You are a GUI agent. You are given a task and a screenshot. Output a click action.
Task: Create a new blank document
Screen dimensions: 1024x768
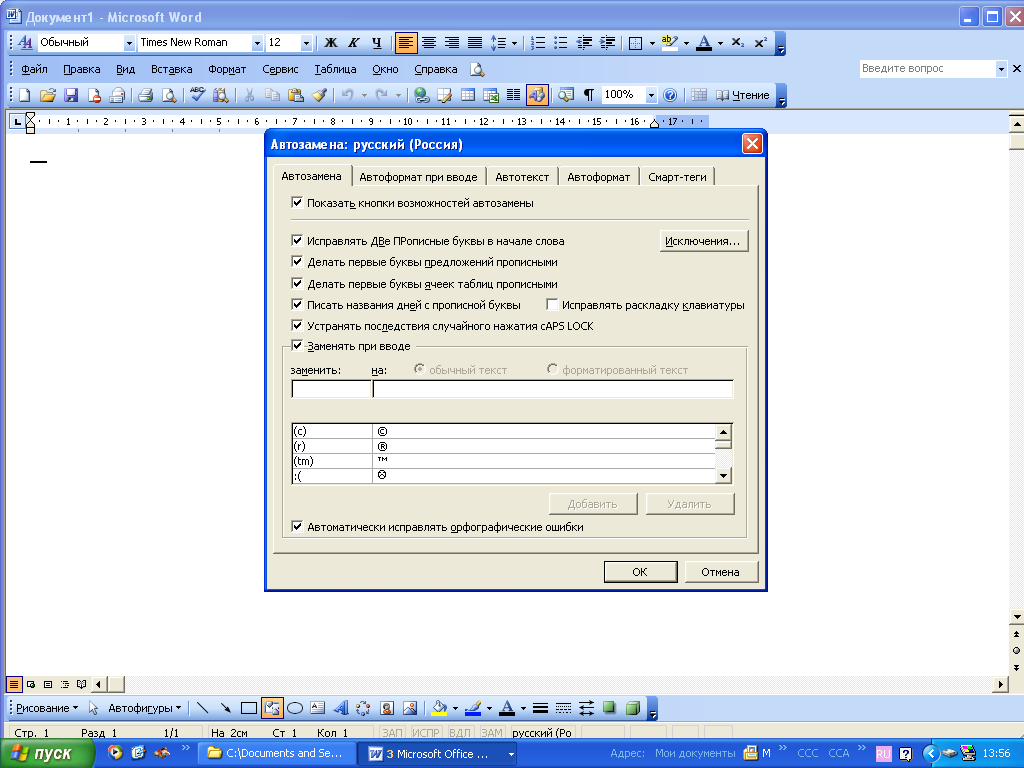[24, 95]
